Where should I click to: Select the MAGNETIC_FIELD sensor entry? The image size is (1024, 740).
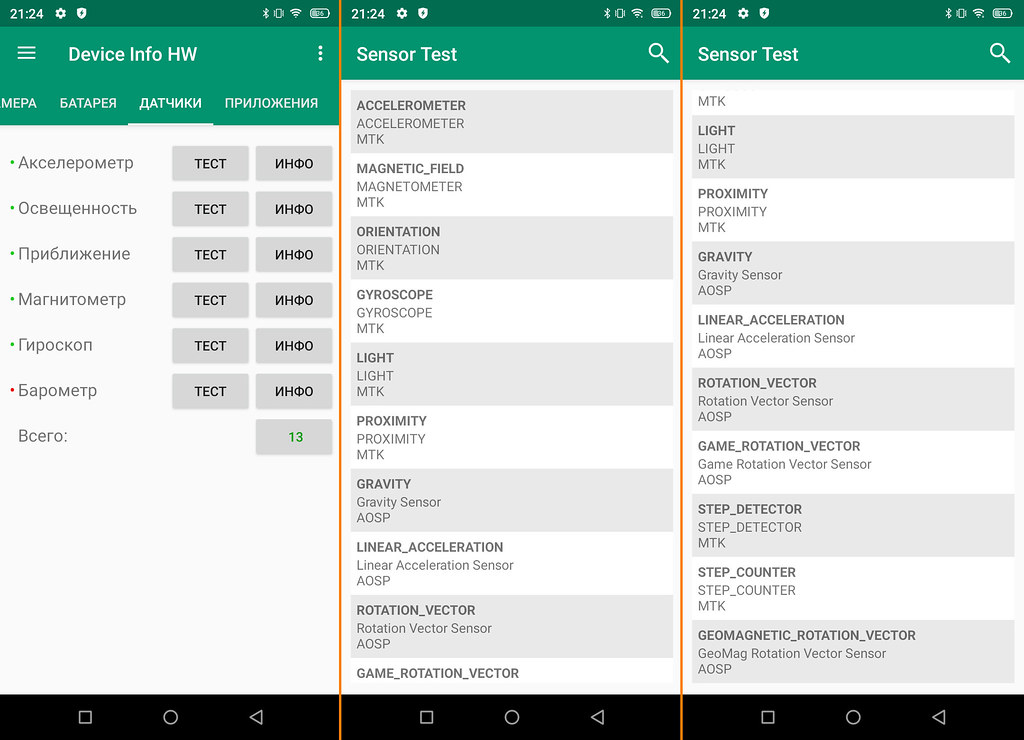click(511, 185)
